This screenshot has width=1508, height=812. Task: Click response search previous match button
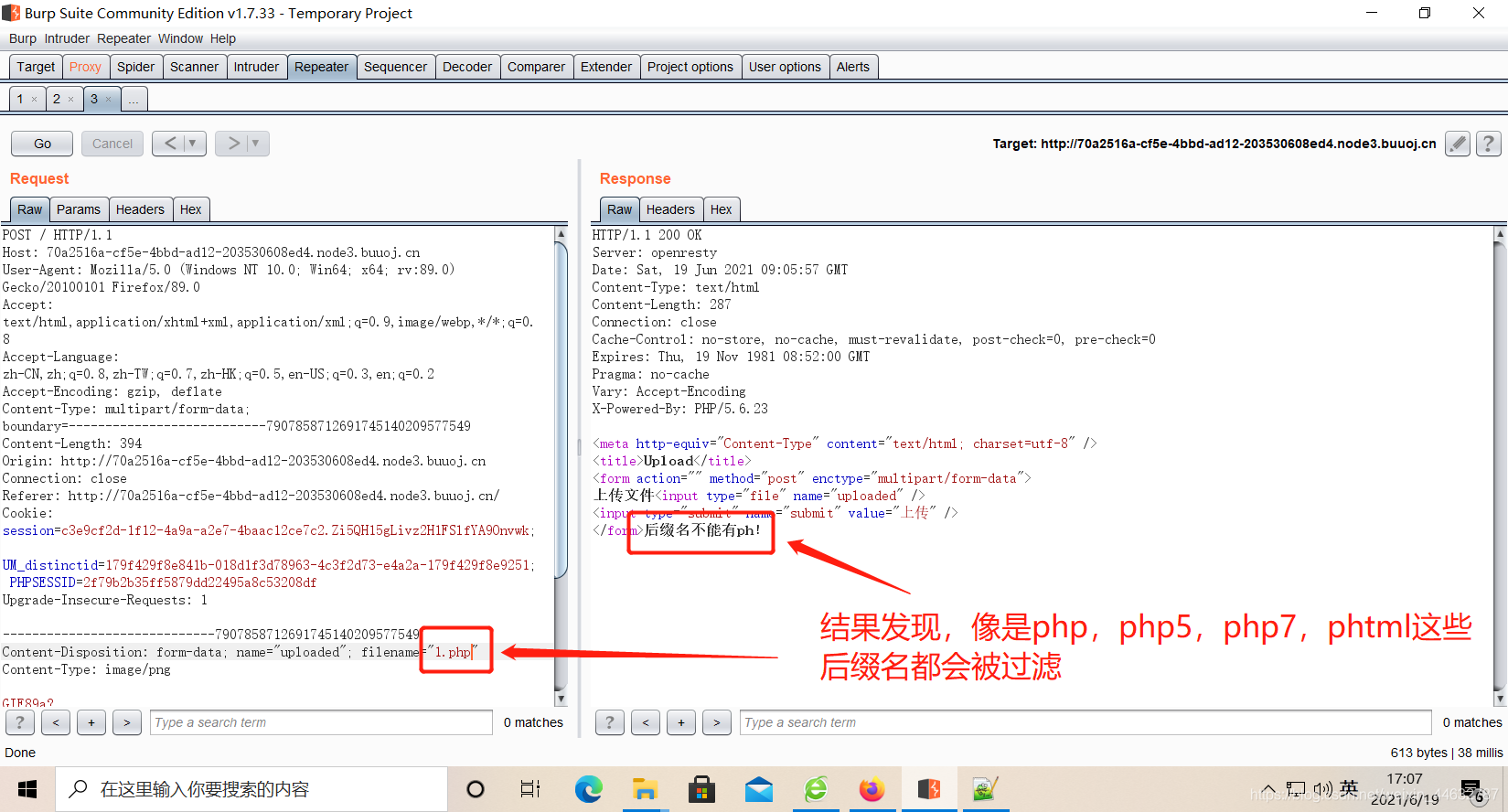point(646,722)
